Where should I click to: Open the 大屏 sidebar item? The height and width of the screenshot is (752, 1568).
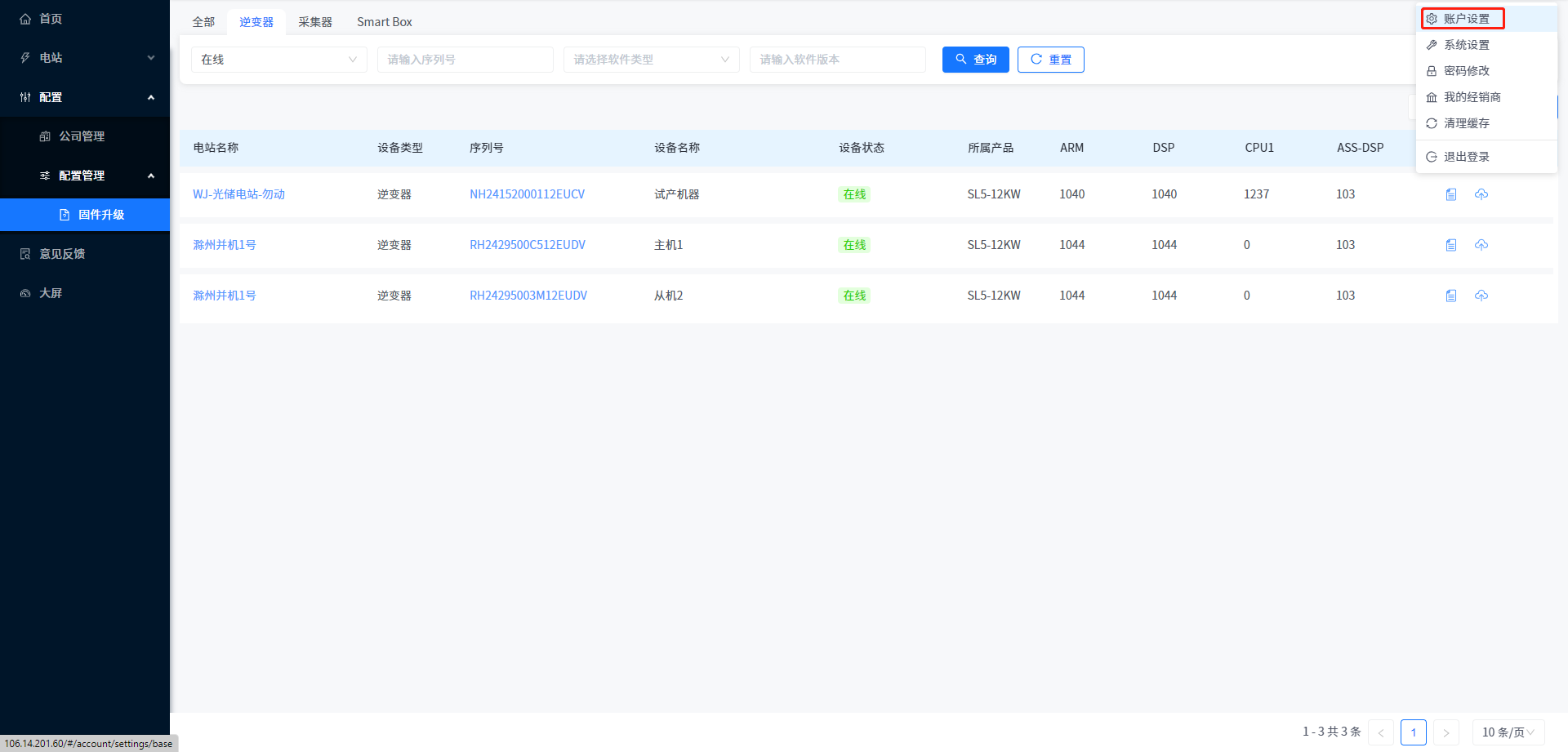click(51, 293)
